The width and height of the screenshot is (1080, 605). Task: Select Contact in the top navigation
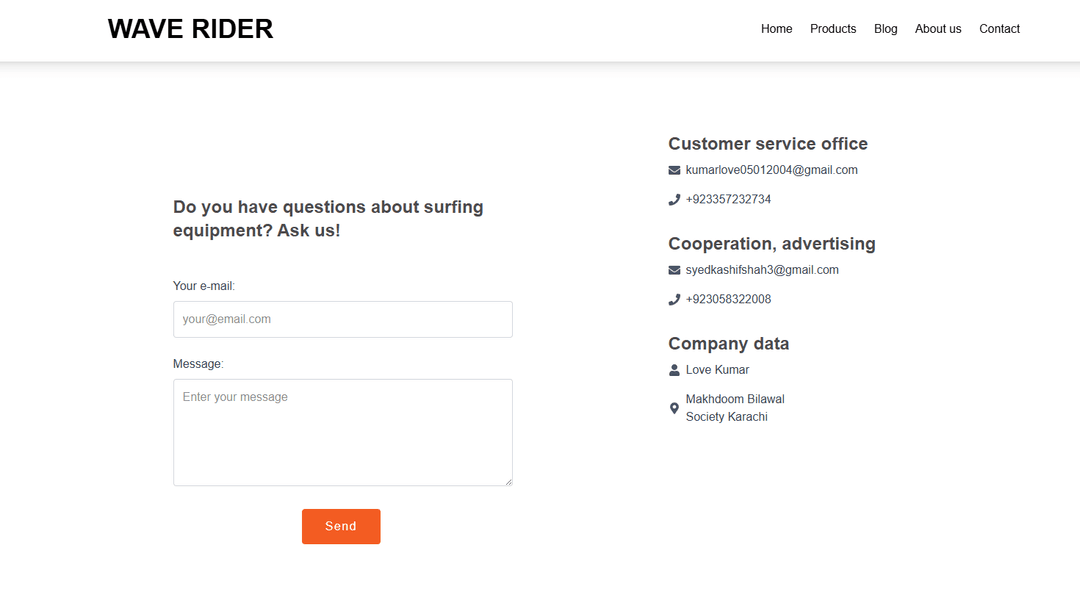[x=999, y=29]
